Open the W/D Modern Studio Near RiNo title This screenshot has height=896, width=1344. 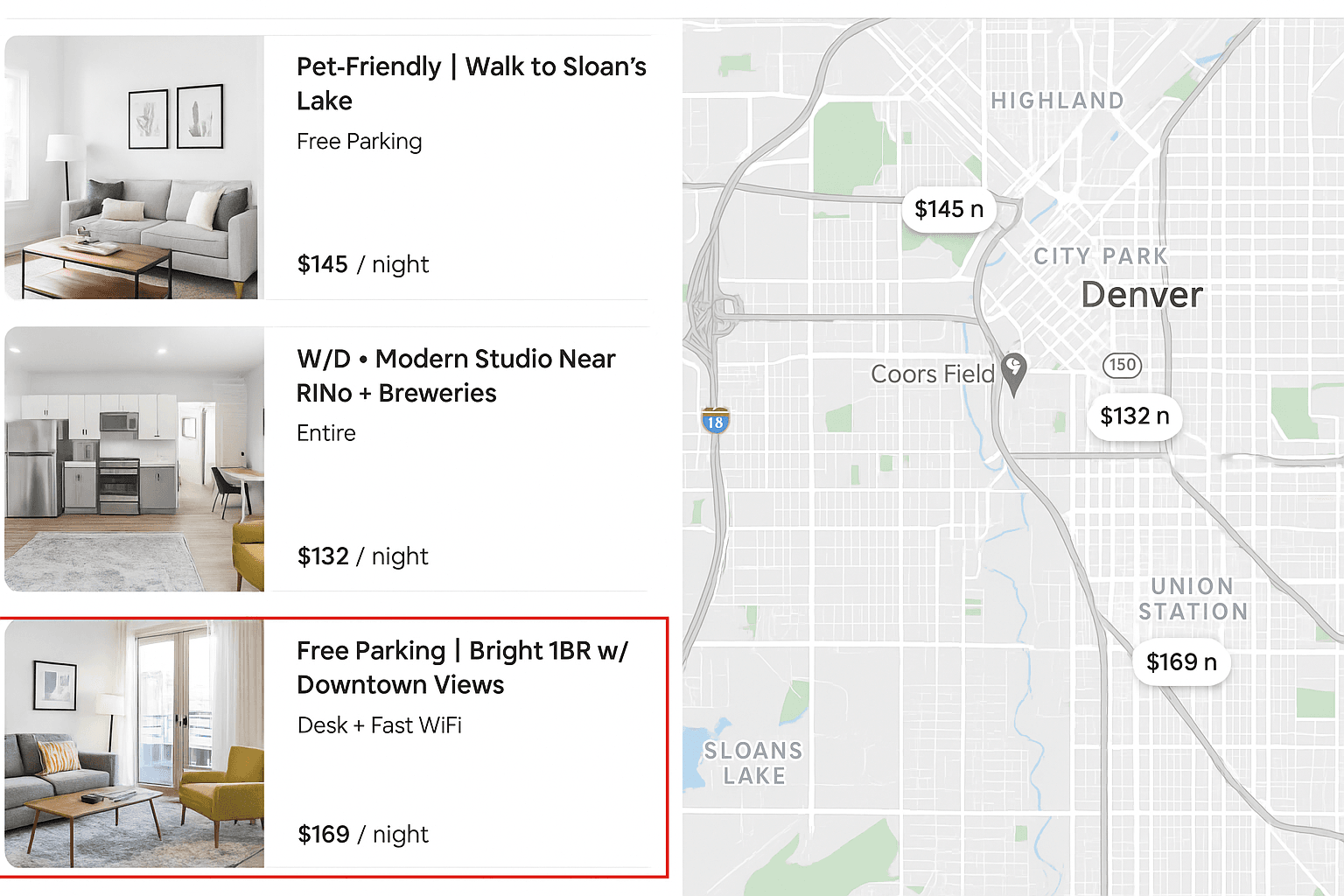coord(456,375)
